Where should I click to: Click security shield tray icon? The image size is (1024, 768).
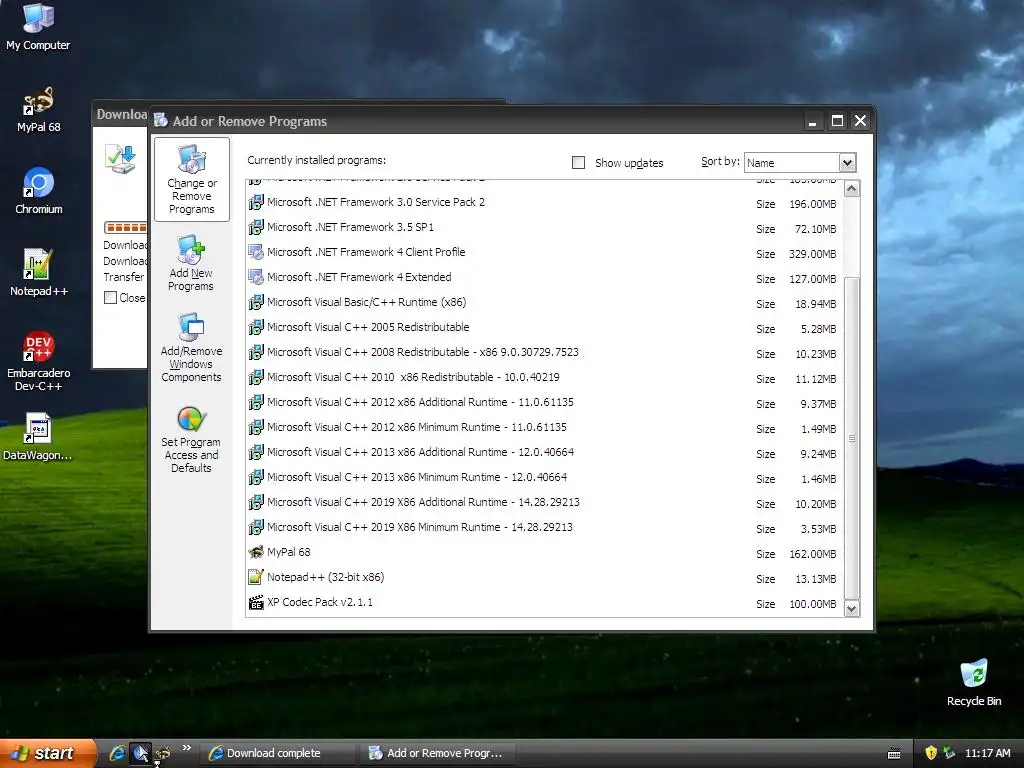click(x=931, y=753)
